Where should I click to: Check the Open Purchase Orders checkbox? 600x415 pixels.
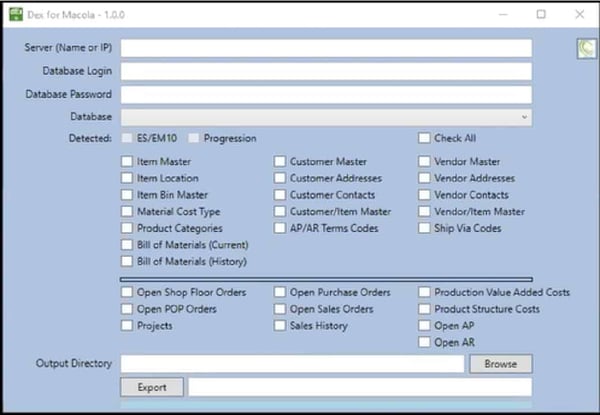pos(280,292)
